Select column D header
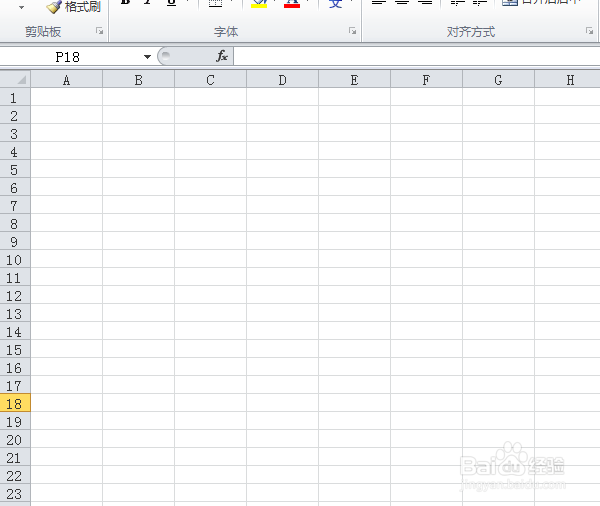 tap(282, 80)
